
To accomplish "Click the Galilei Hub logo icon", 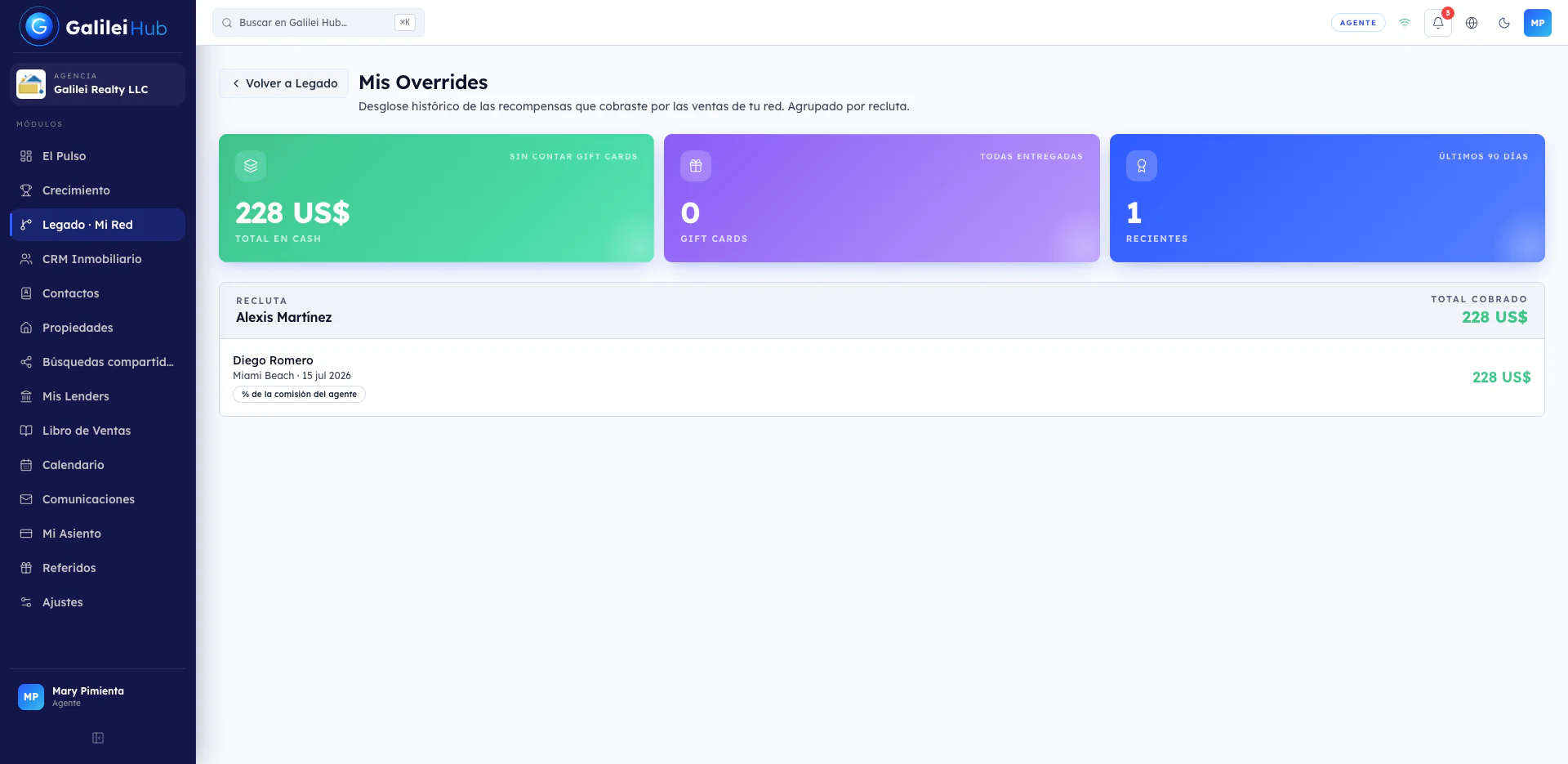I will tap(39, 26).
